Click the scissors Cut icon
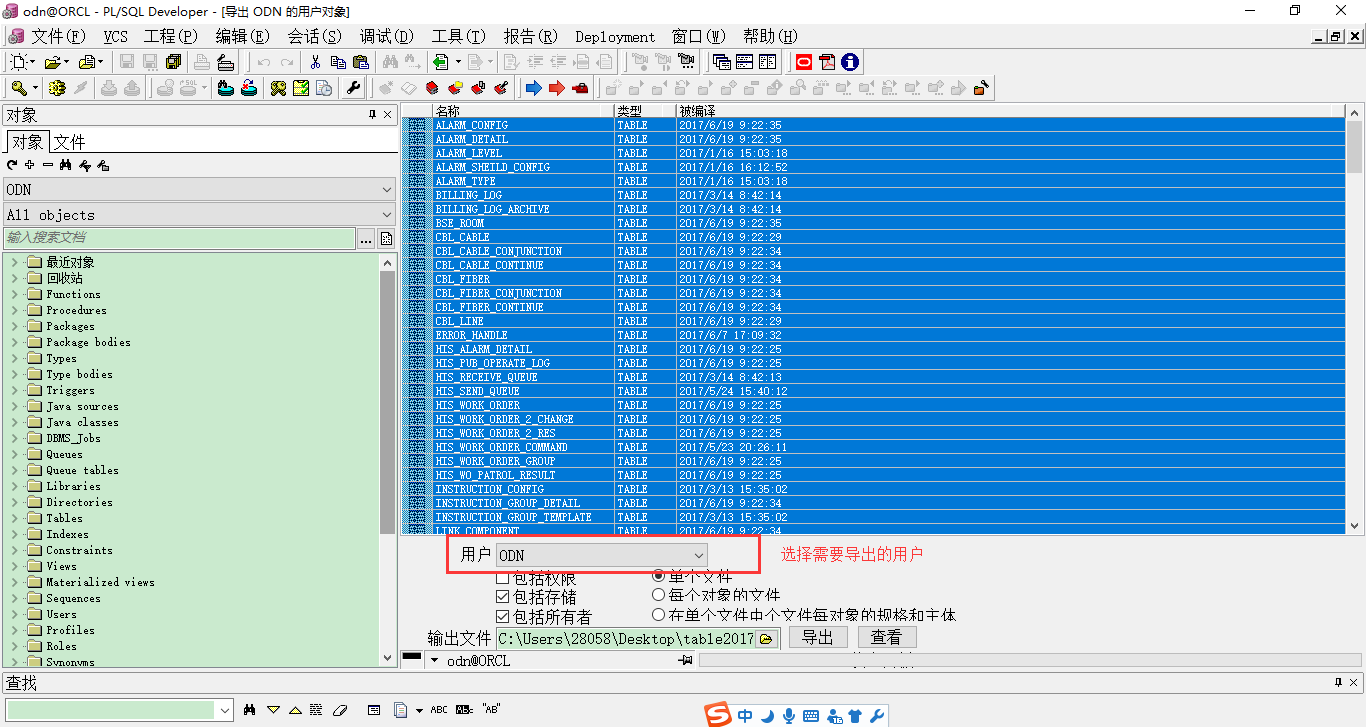Screen dimensions: 1366x727 315,62
